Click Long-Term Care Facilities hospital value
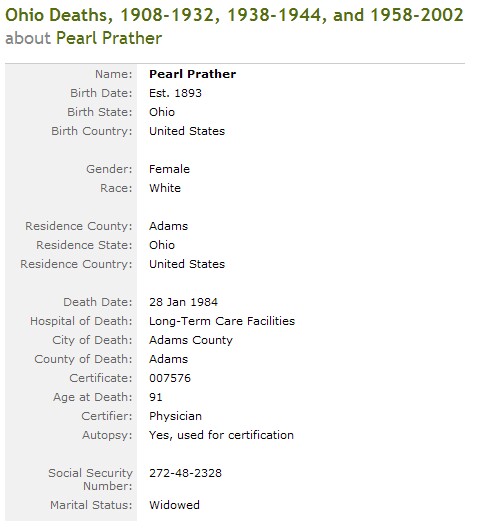Viewport: 479px width, 530px height. pyautogui.click(x=222, y=321)
